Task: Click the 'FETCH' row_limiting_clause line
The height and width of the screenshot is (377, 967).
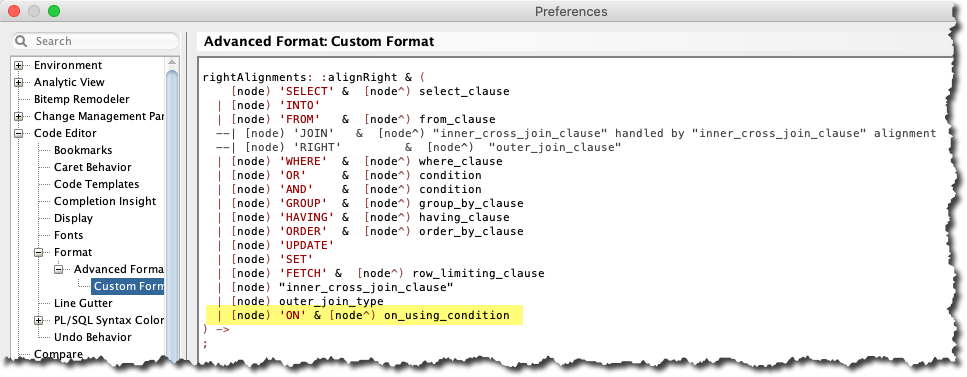Action: pyautogui.click(x=381, y=274)
